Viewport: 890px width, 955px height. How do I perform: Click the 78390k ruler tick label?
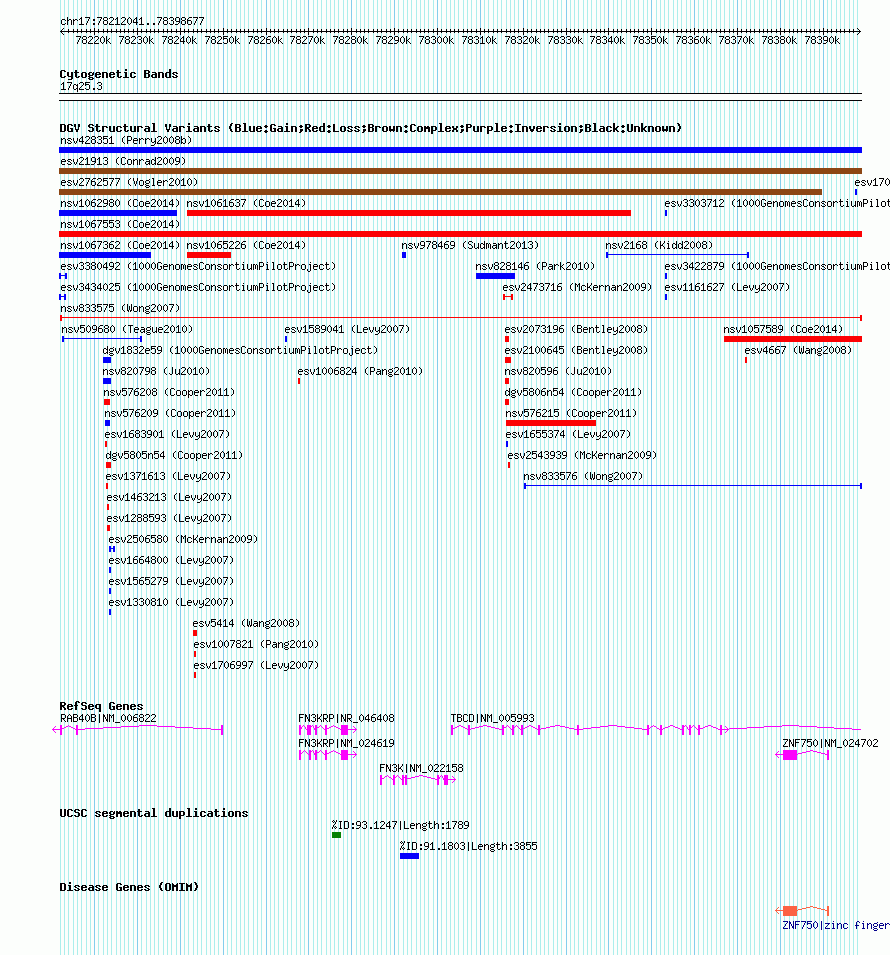tap(822, 40)
